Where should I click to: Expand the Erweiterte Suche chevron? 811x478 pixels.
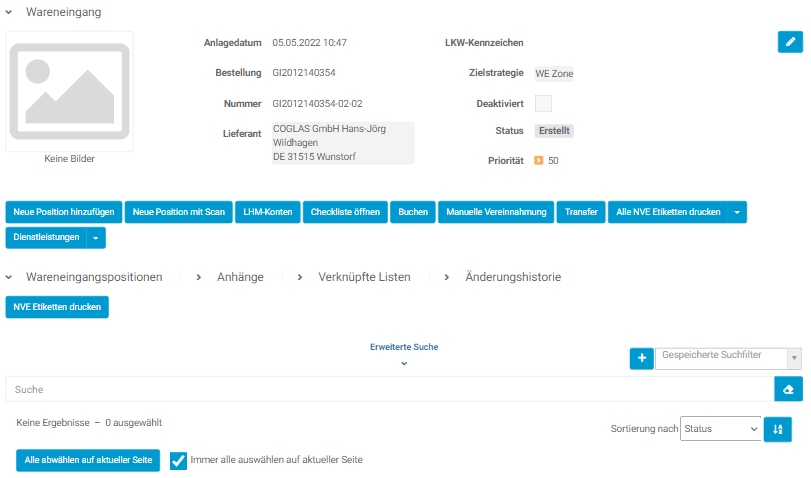404,363
